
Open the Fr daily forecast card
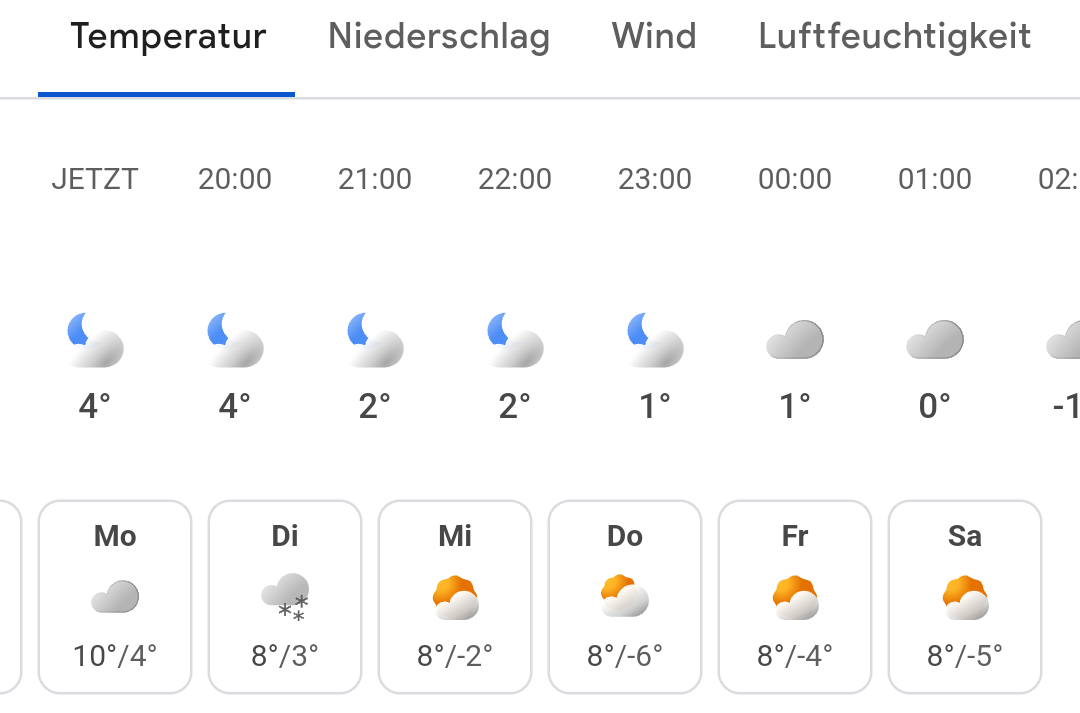[x=795, y=597]
